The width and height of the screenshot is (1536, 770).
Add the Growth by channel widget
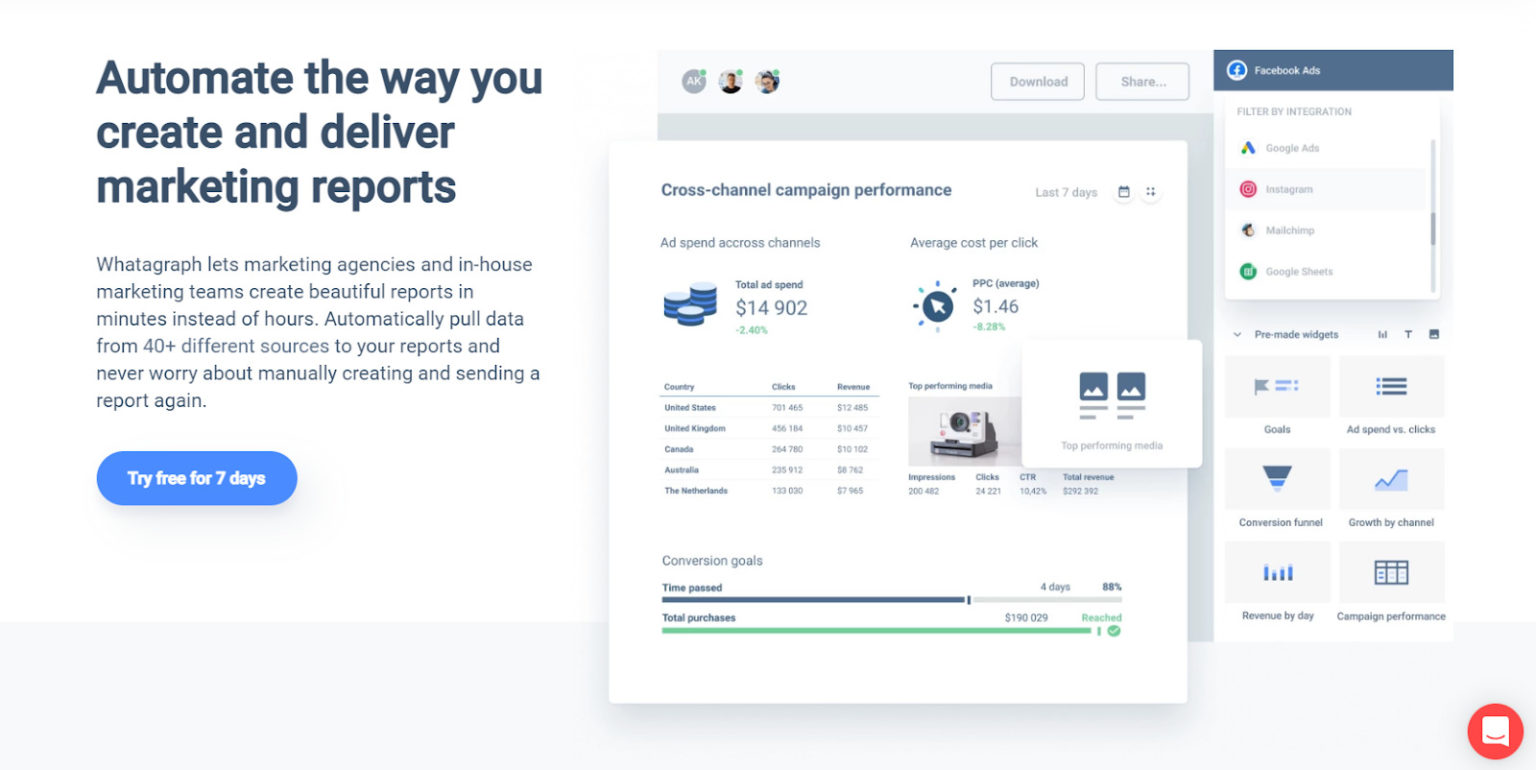point(1391,479)
